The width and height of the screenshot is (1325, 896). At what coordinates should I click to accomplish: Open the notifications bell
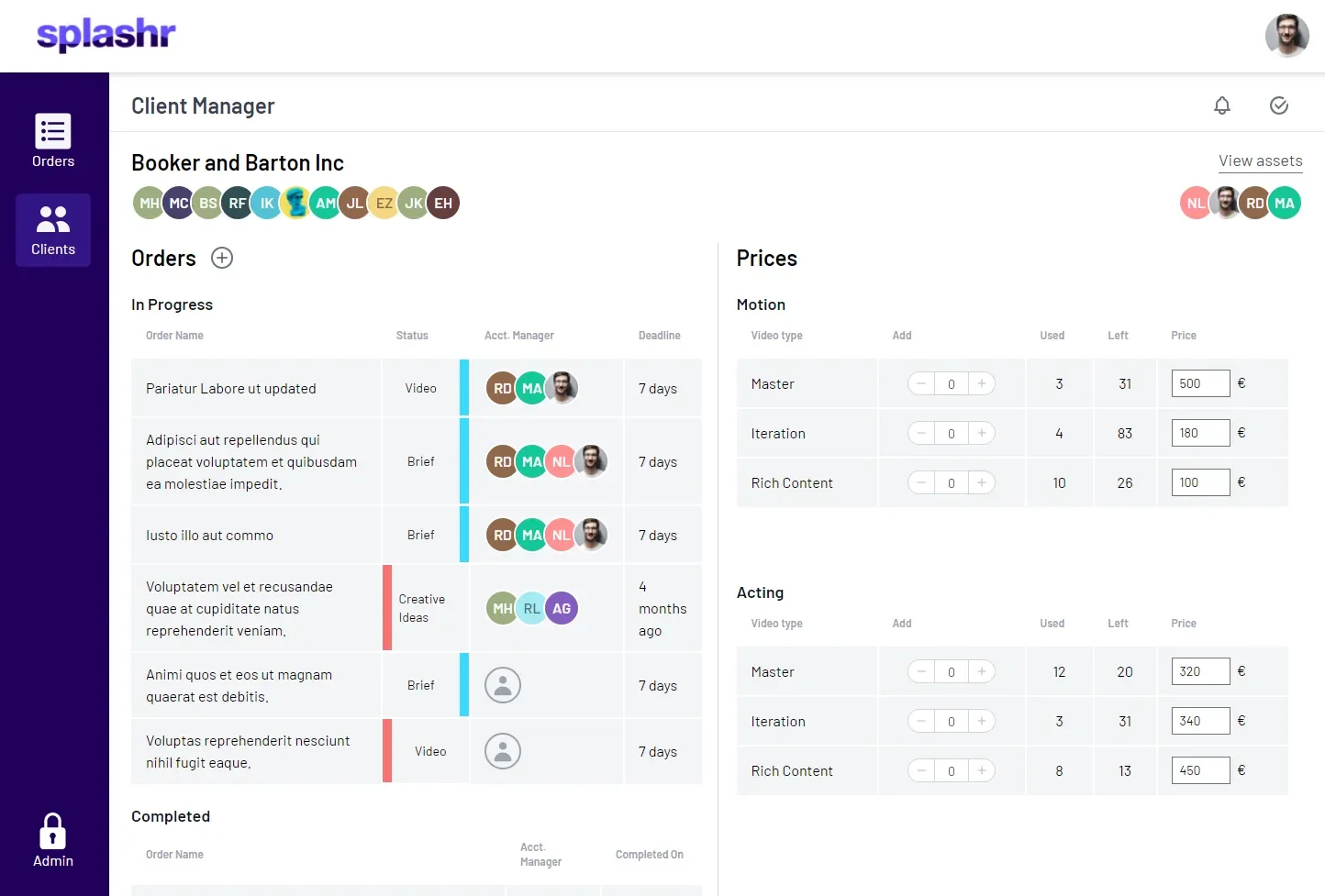[1221, 105]
